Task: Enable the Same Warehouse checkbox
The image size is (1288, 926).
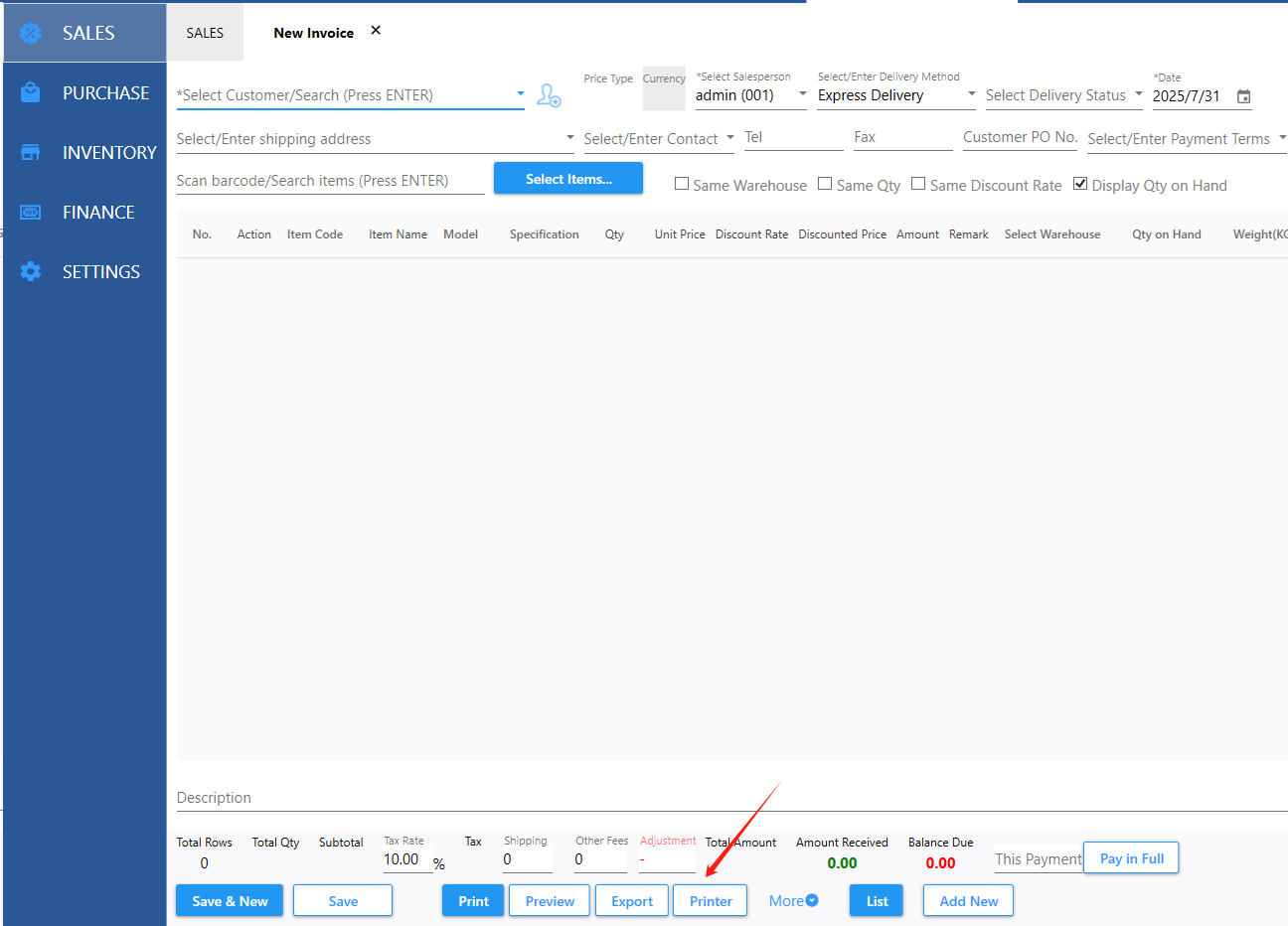Action: 682,184
